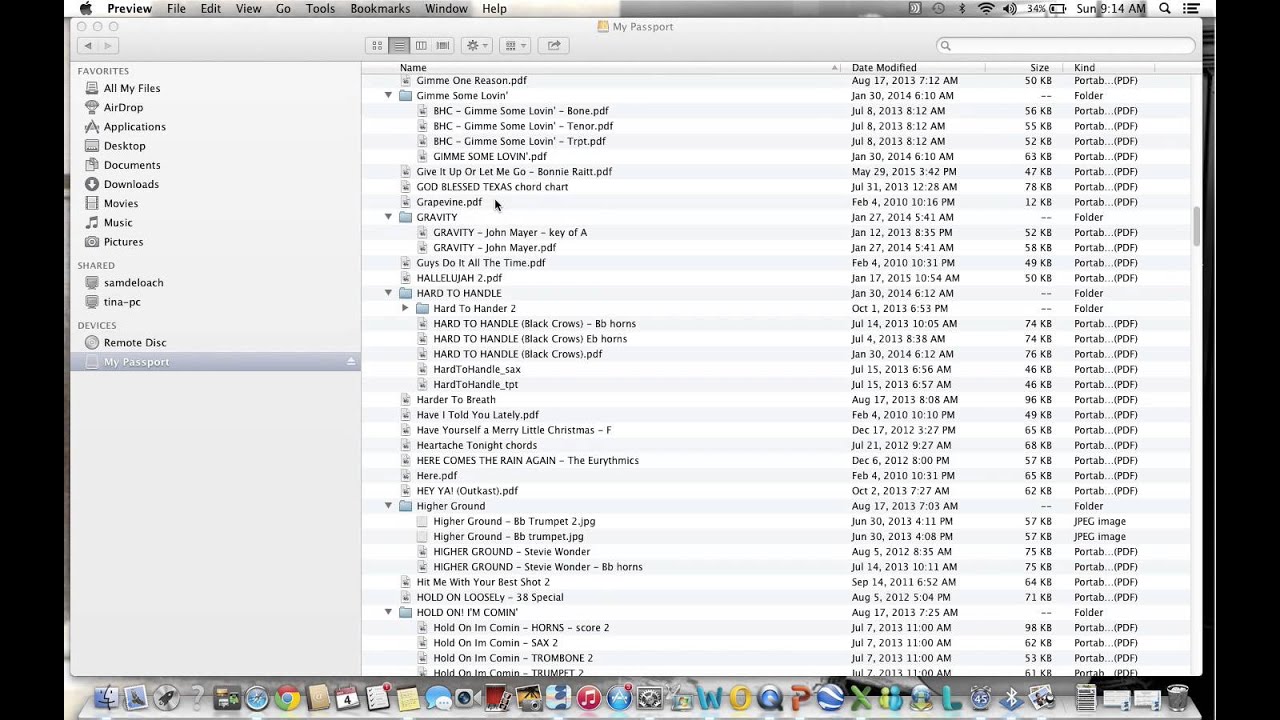Image resolution: width=1280 pixels, height=720 pixels.
Task: Open All My Files in sidebar
Action: click(x=131, y=88)
